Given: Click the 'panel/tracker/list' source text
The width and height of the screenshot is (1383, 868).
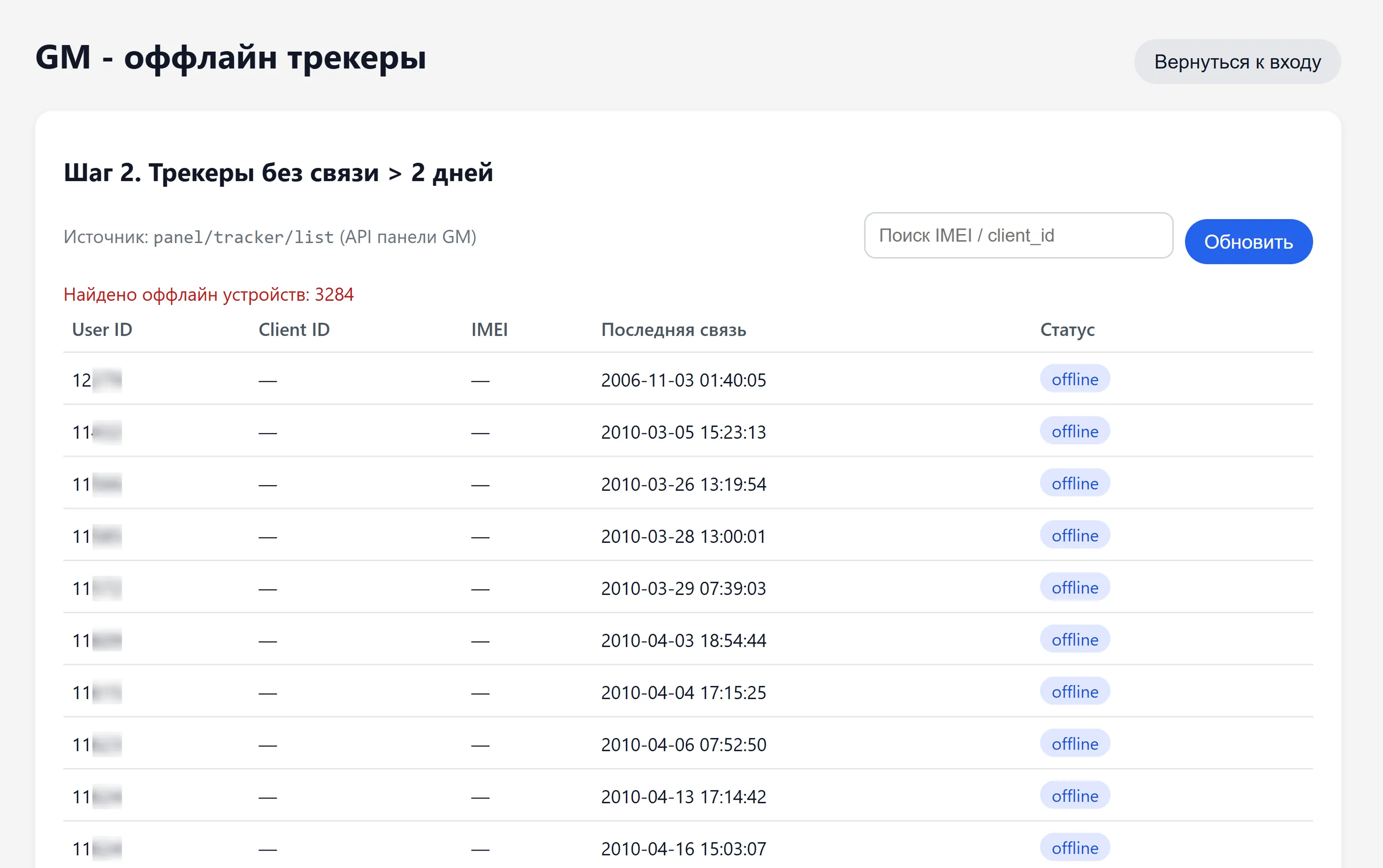Looking at the screenshot, I should tap(243, 237).
